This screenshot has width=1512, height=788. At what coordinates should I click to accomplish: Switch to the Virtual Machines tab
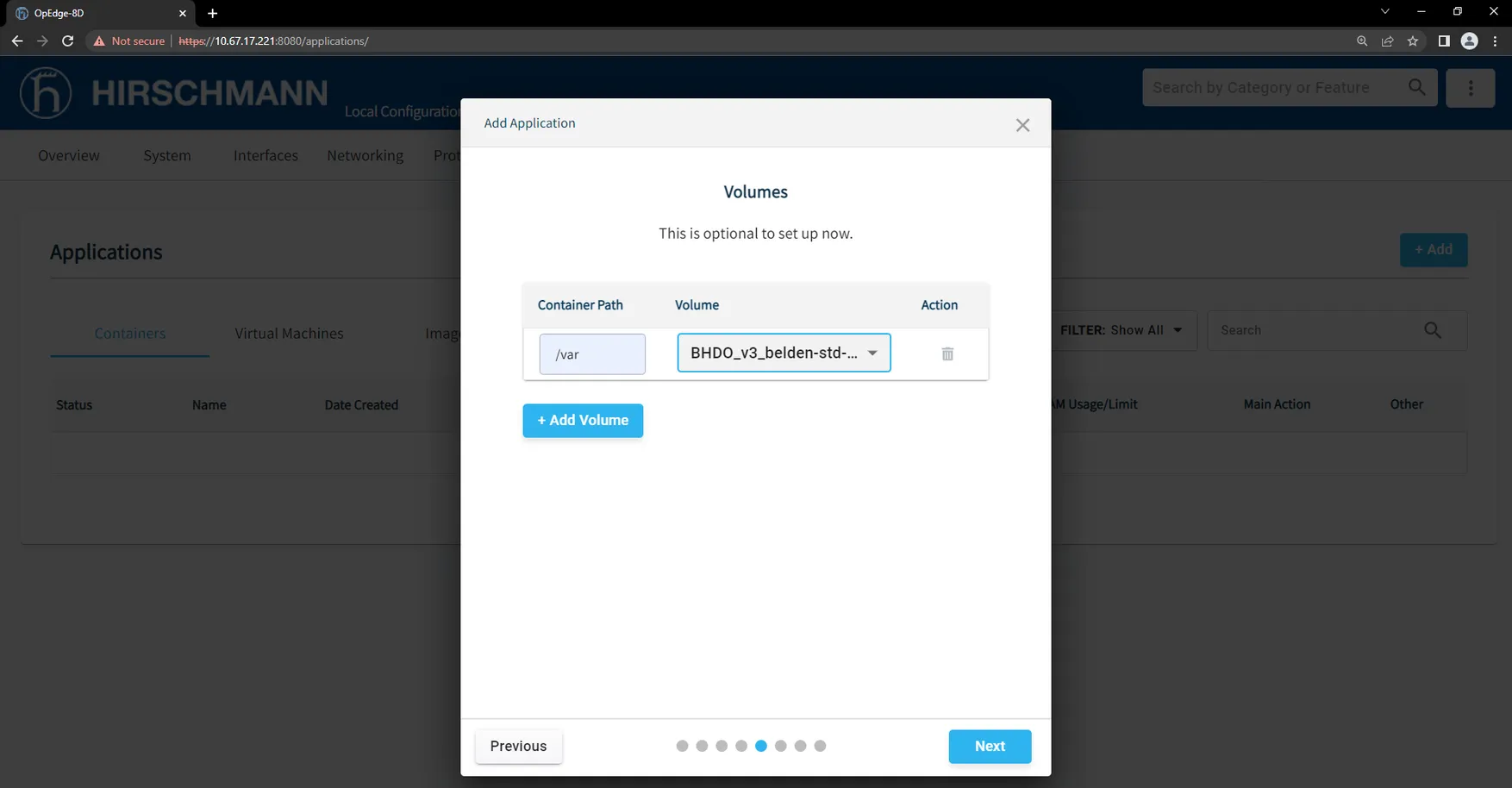pyautogui.click(x=289, y=334)
